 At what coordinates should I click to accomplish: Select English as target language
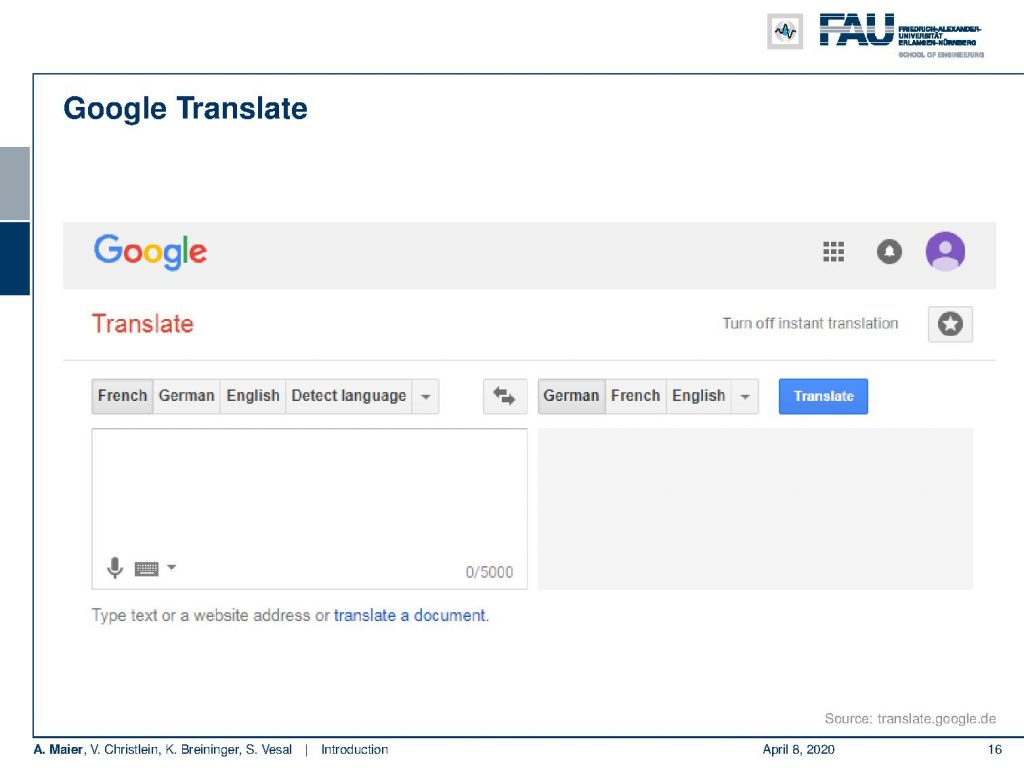coord(699,396)
